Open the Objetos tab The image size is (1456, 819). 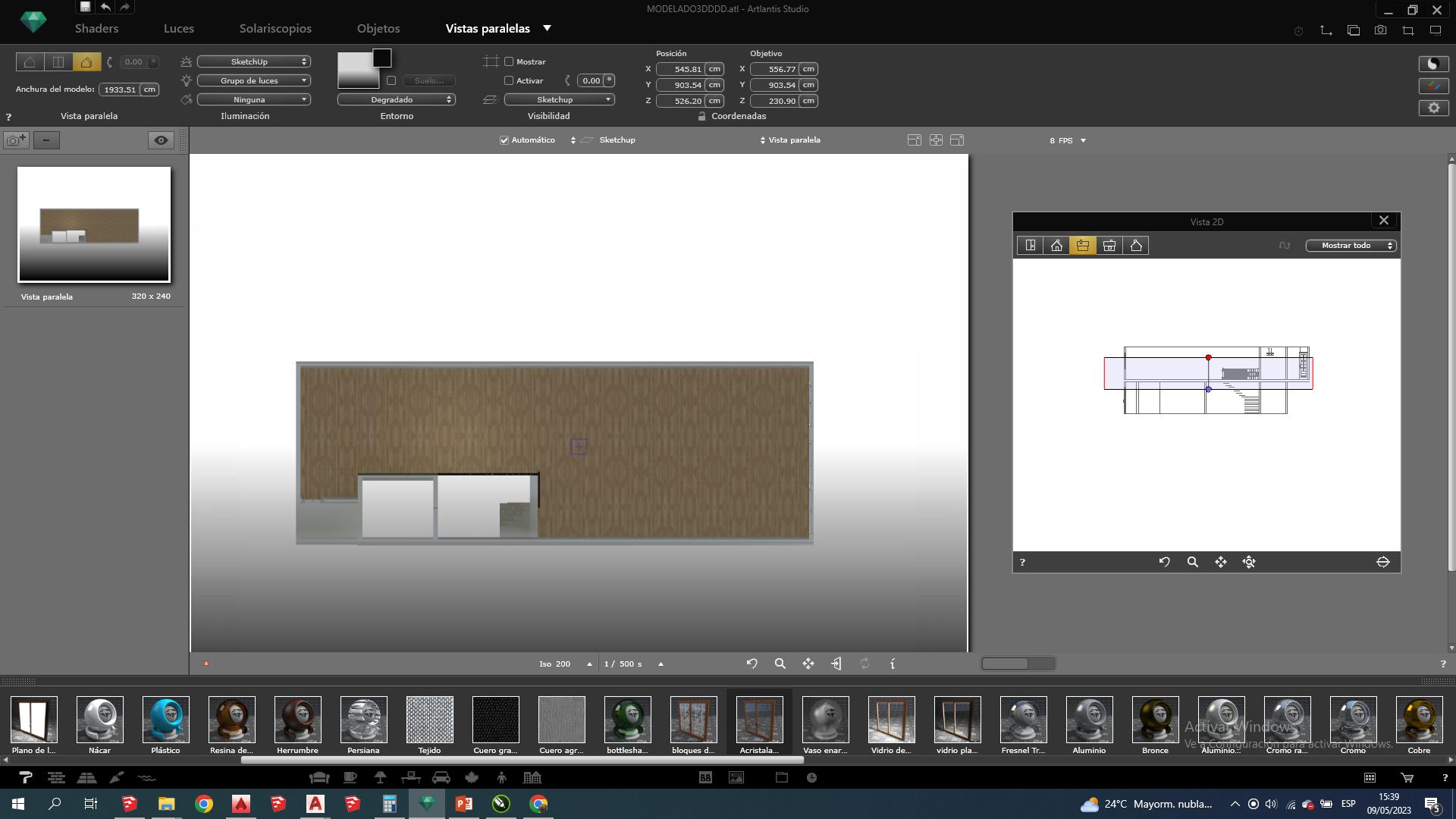(378, 28)
